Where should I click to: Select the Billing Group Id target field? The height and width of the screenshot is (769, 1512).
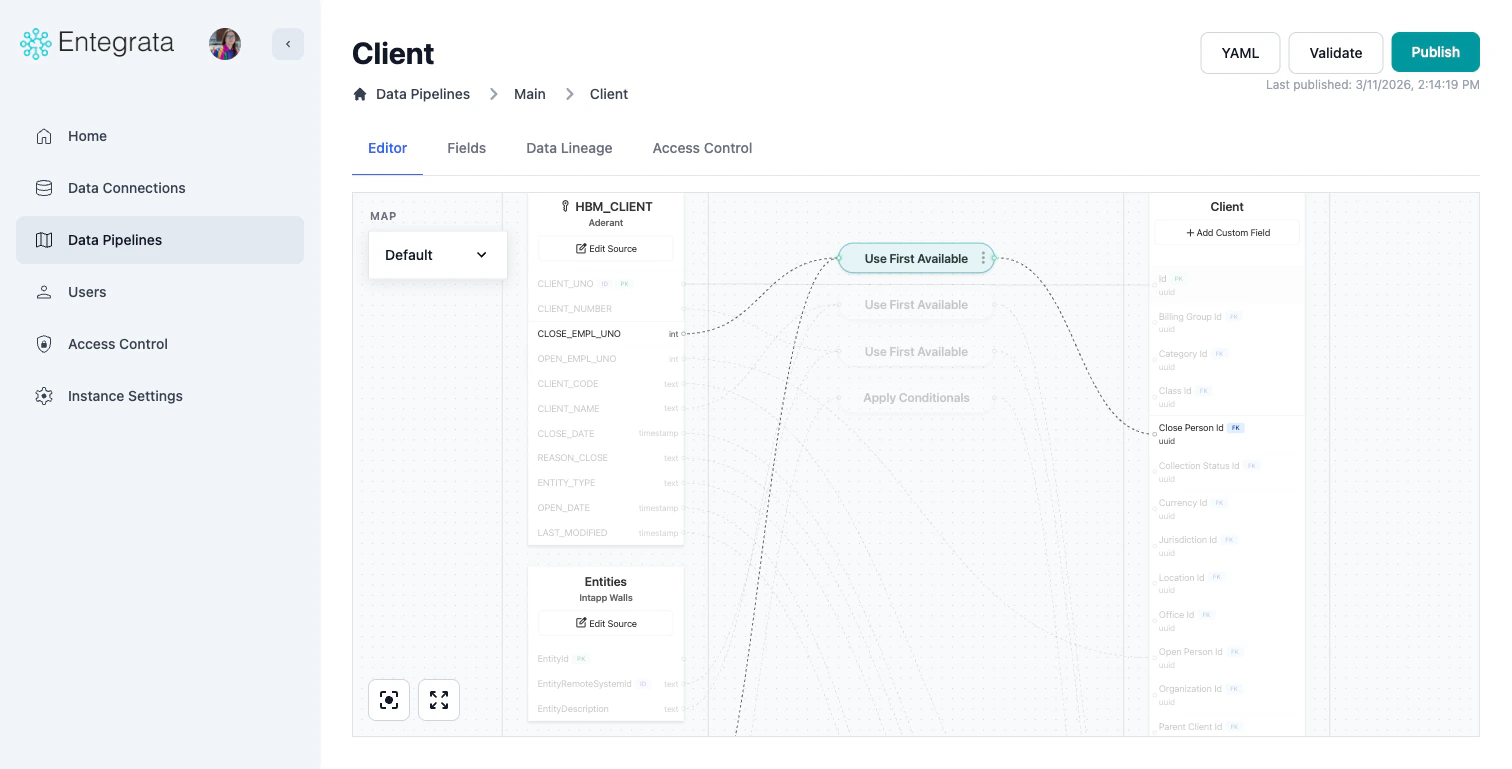click(x=1227, y=322)
